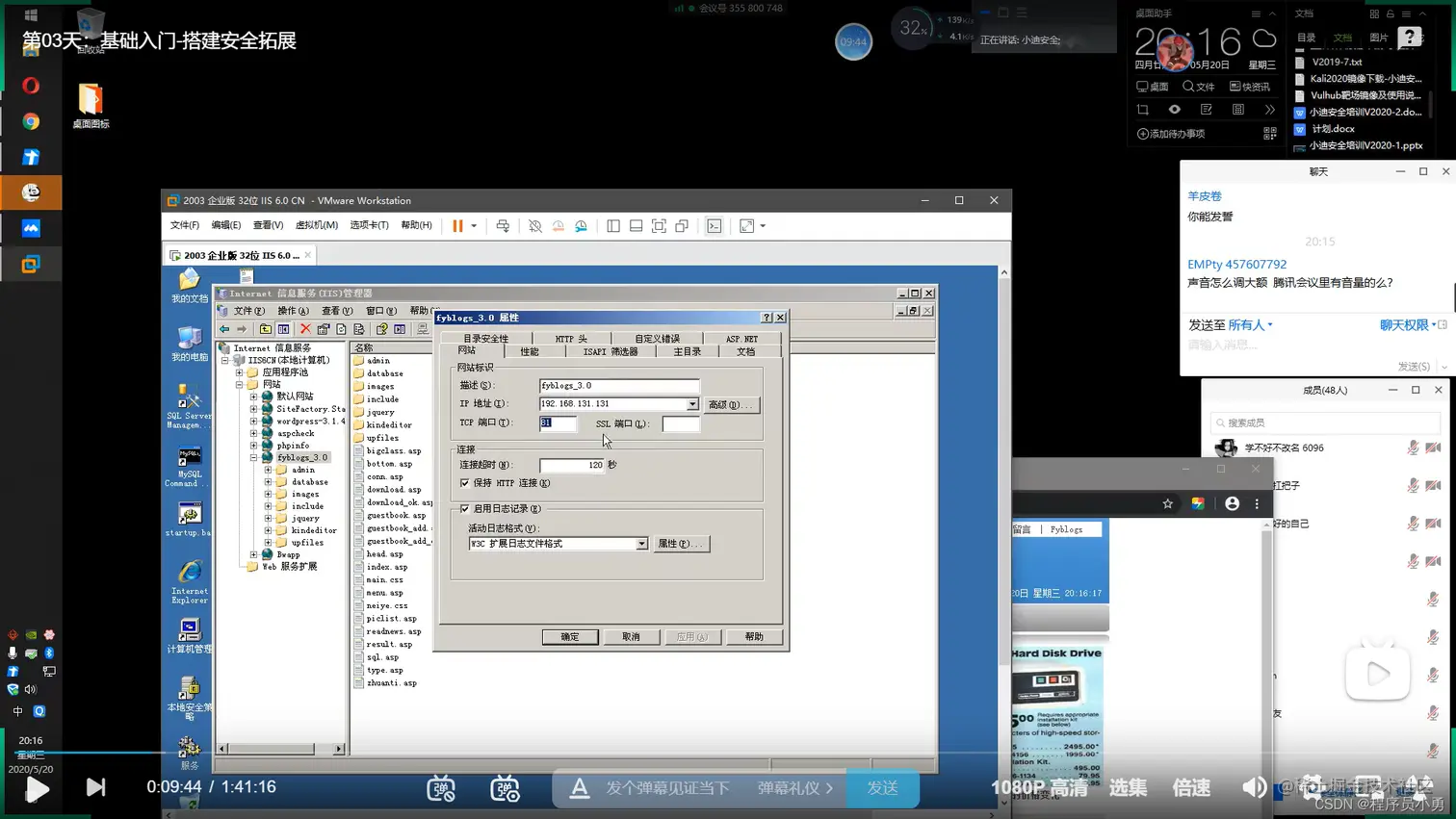Switch to 目录安全性 tab

tap(485, 339)
